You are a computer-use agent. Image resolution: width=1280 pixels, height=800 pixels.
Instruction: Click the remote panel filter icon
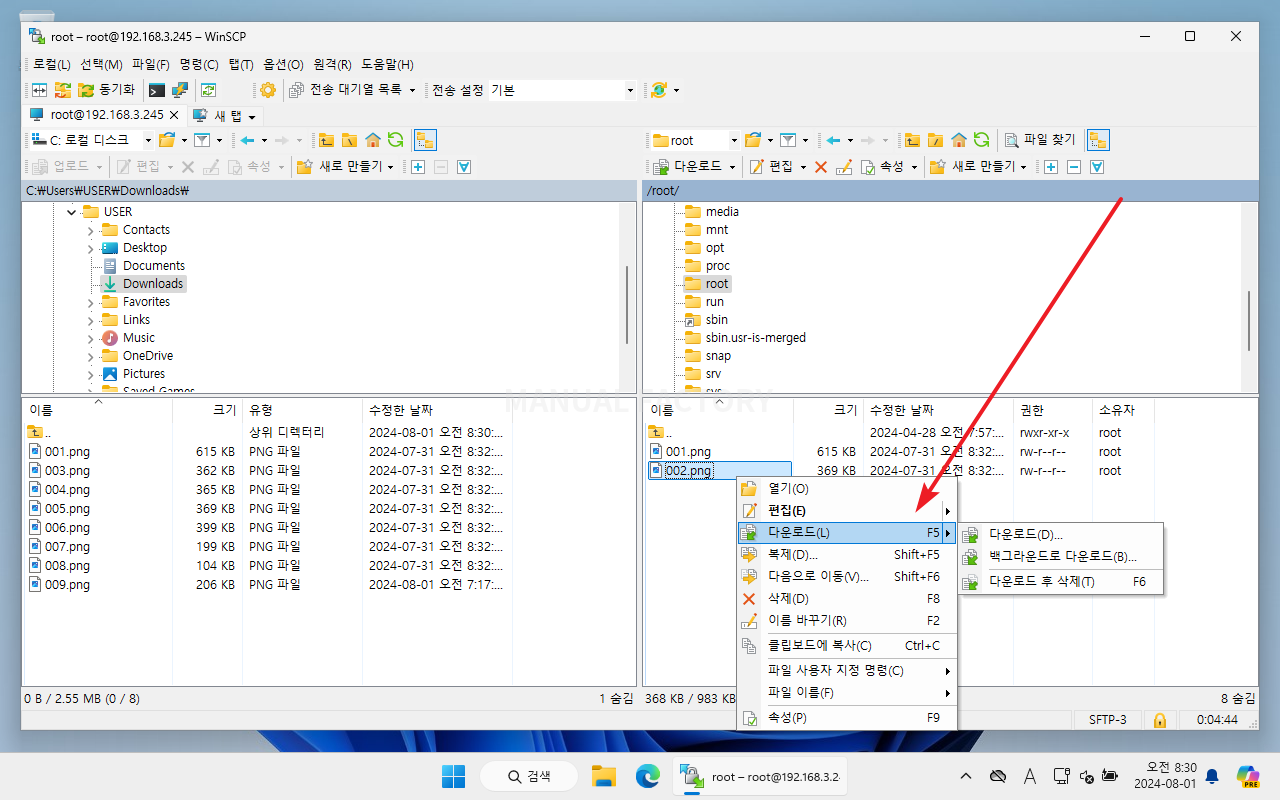point(788,140)
